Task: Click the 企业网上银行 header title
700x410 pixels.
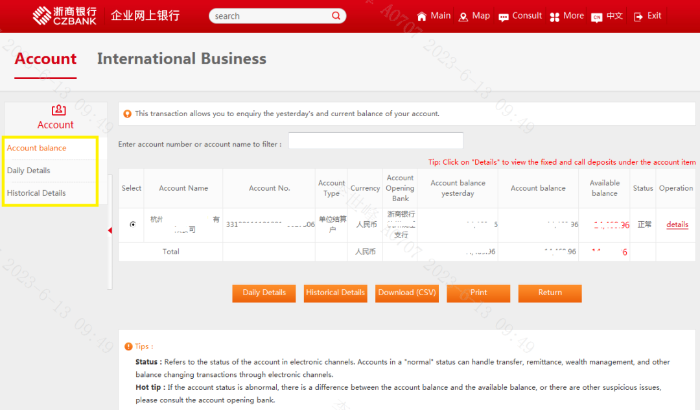Action: [x=145, y=16]
